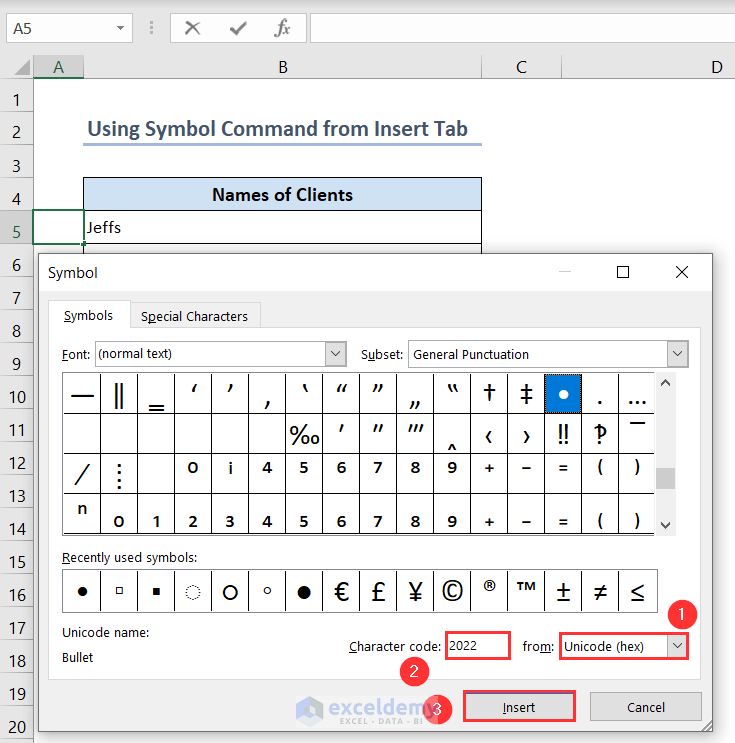
Task: Maximize the Symbol dialog
Action: coord(623,272)
